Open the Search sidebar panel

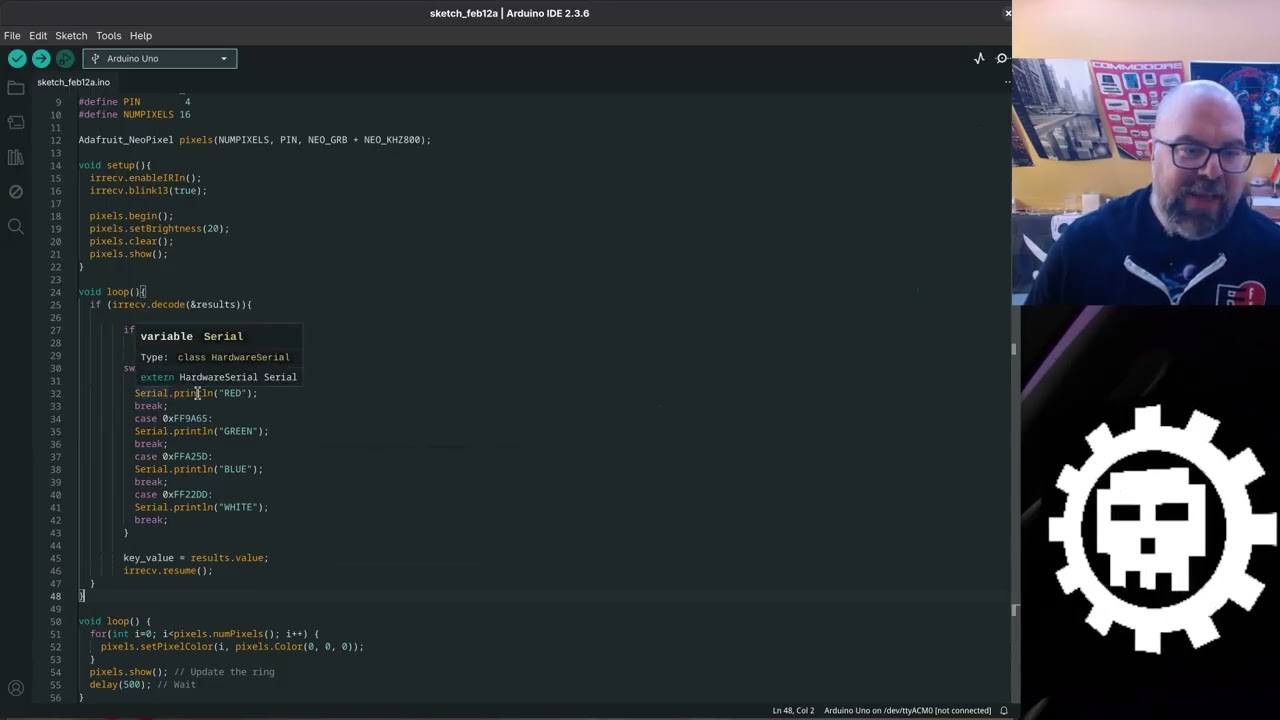point(16,227)
